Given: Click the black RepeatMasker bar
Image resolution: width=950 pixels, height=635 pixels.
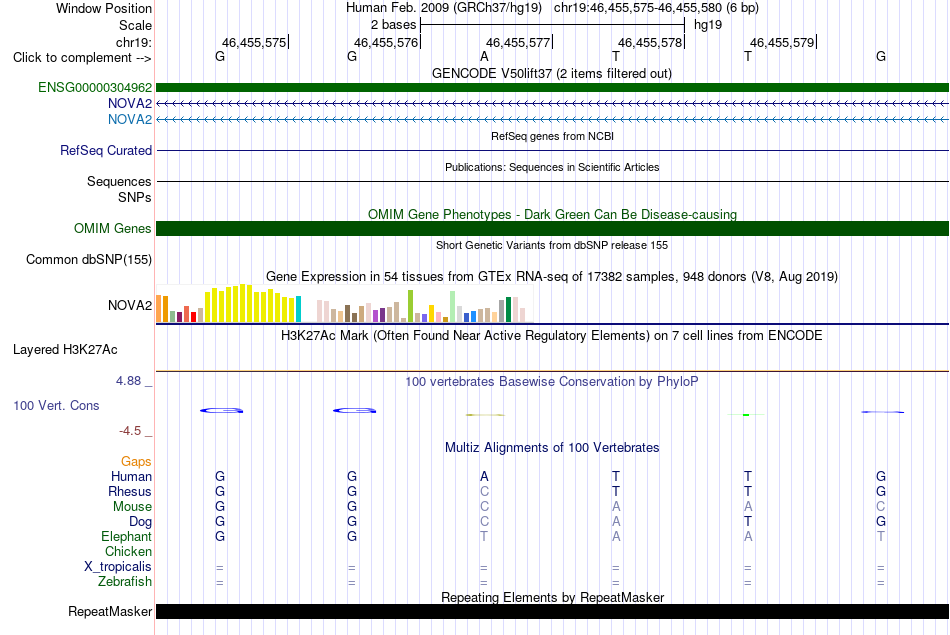Looking at the screenshot, I should pos(552,611).
